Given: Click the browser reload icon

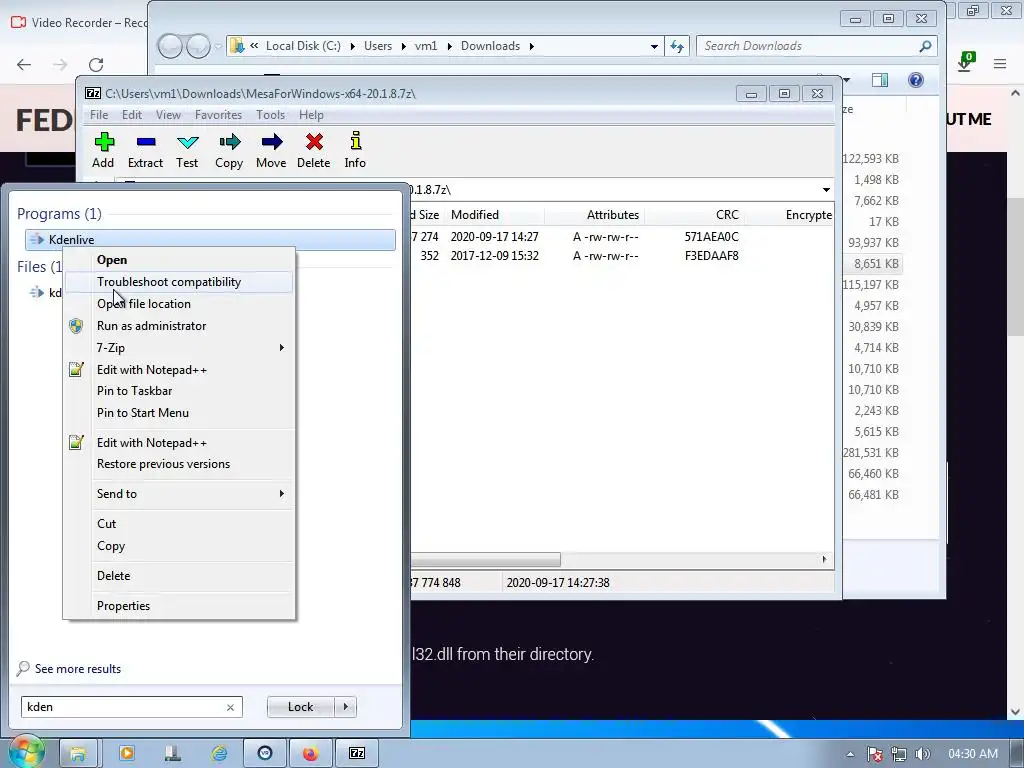Looking at the screenshot, I should pos(96,65).
